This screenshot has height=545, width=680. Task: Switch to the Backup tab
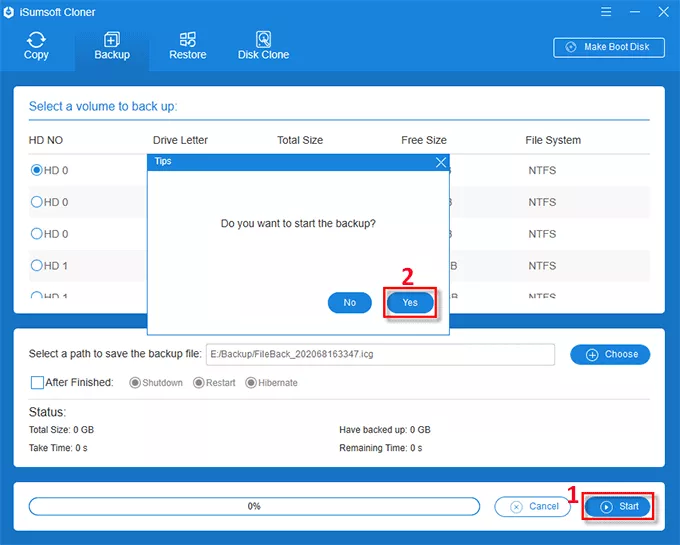[x=111, y=46]
